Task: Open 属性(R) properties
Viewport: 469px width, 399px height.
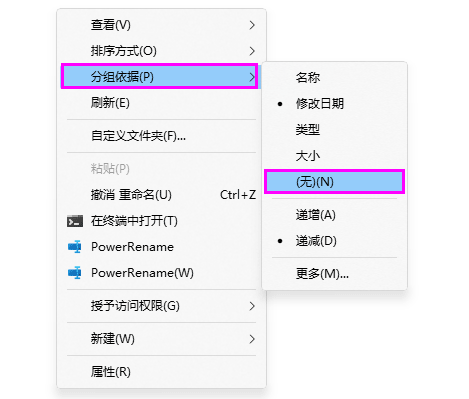Action: point(161,372)
